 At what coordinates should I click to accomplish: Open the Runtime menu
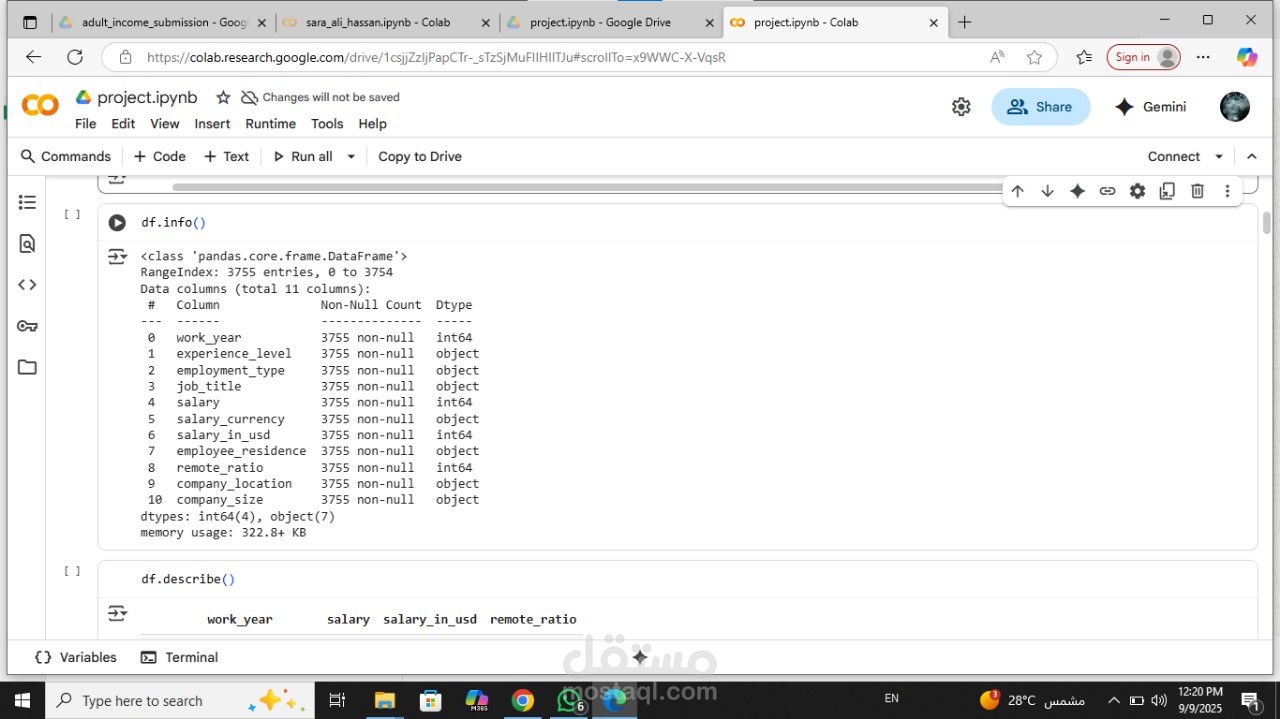click(x=271, y=124)
